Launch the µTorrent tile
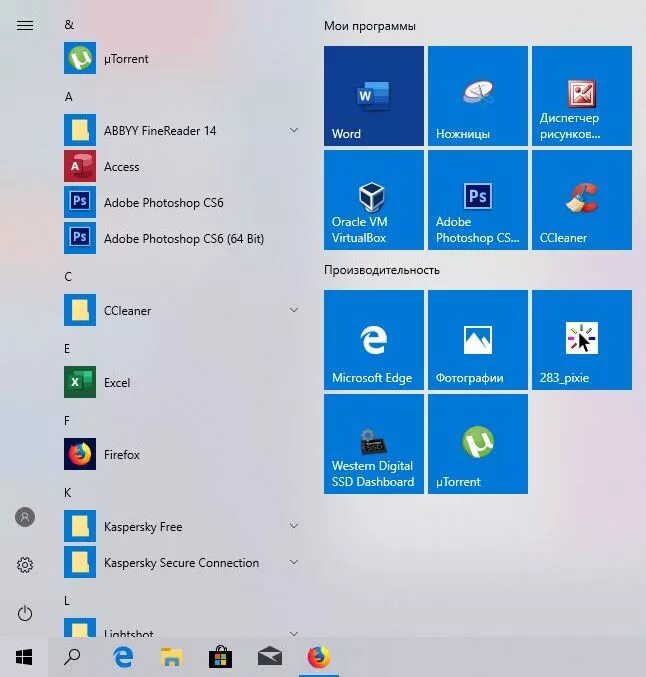The width and height of the screenshot is (646, 677). point(478,444)
